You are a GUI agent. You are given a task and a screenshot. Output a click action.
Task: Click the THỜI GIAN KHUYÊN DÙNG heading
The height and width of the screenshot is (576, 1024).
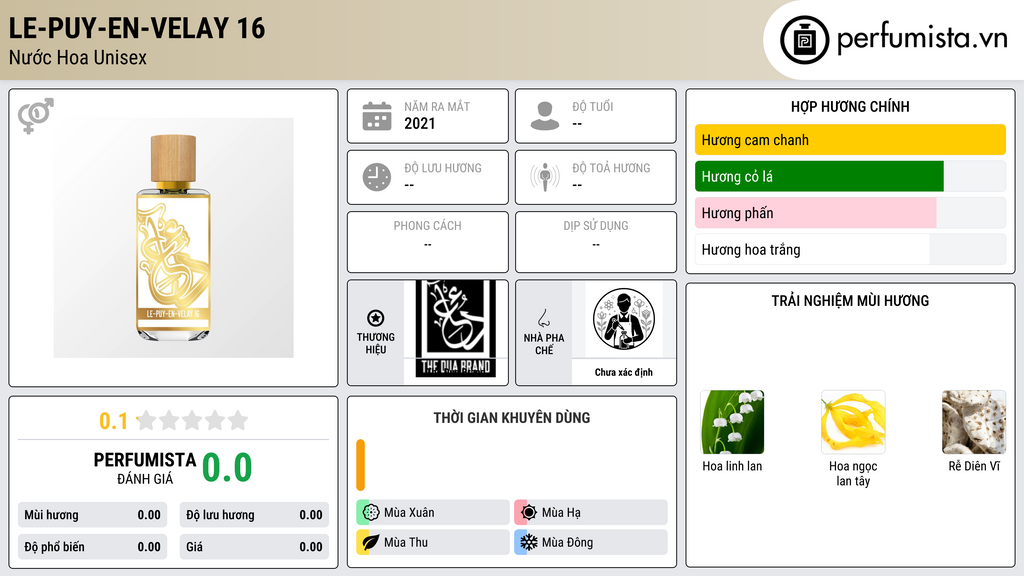[512, 418]
